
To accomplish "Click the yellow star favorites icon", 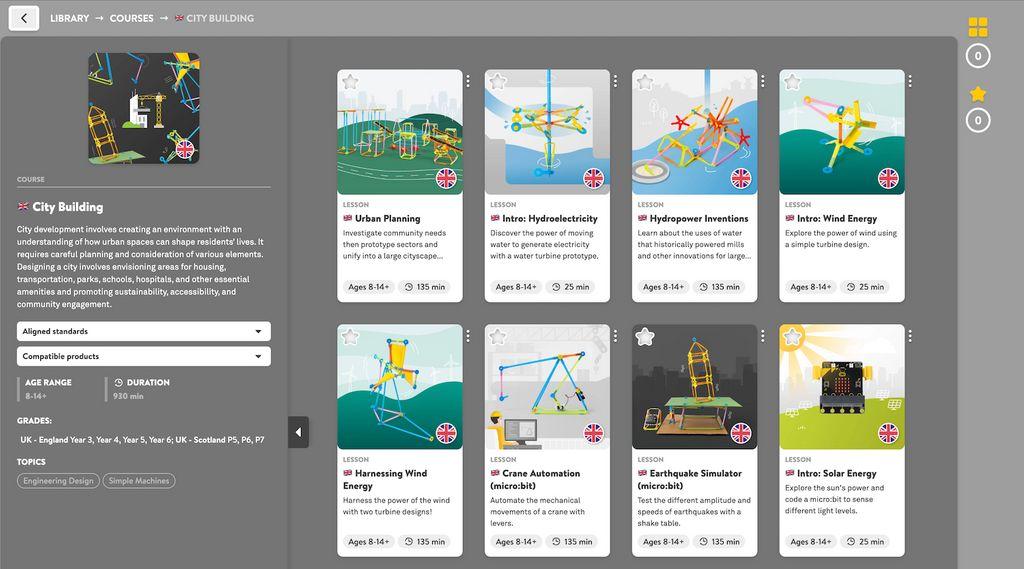I will click(978, 94).
